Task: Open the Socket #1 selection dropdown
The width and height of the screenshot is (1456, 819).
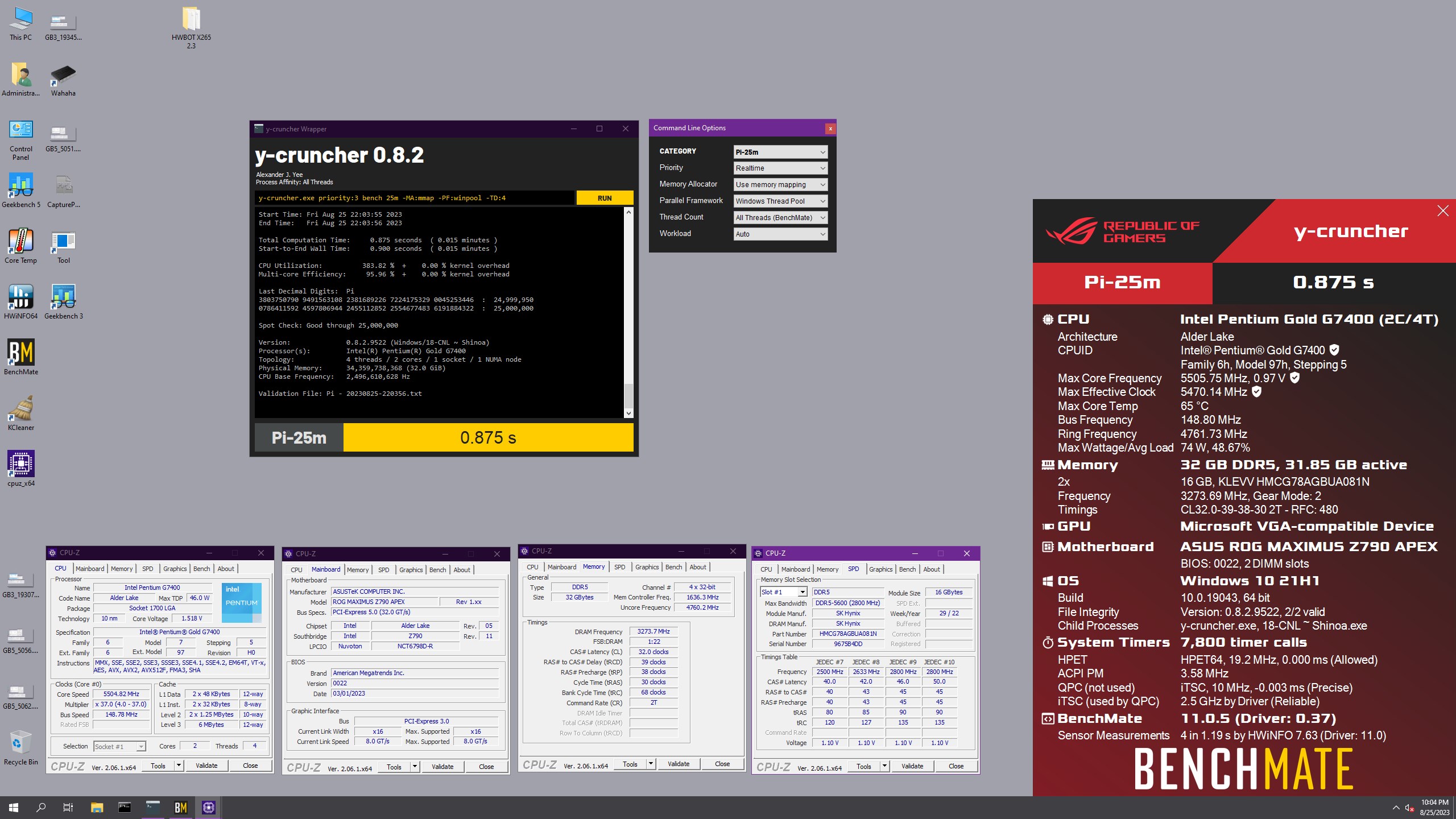Action: [119, 747]
